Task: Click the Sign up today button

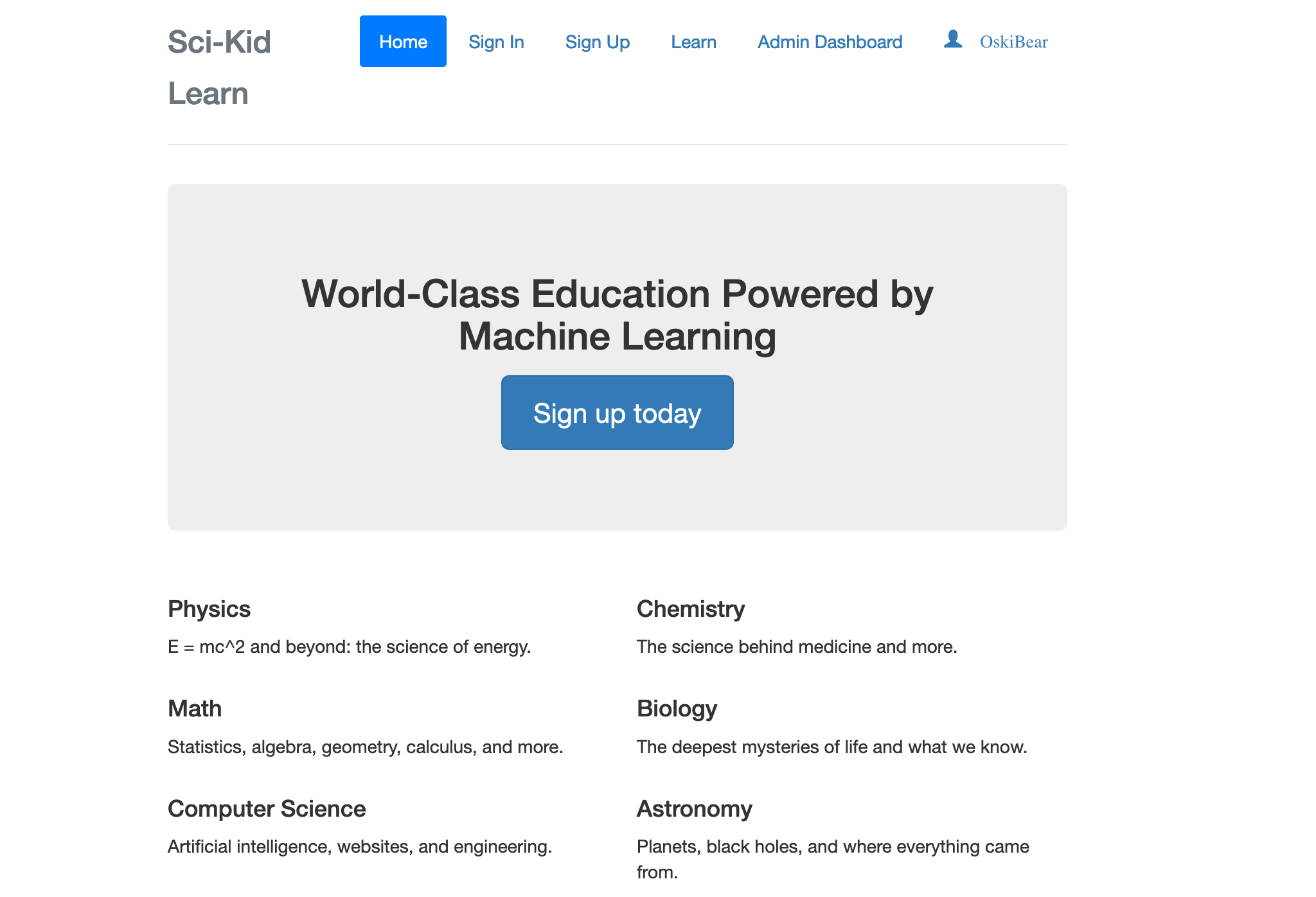Action: (617, 413)
